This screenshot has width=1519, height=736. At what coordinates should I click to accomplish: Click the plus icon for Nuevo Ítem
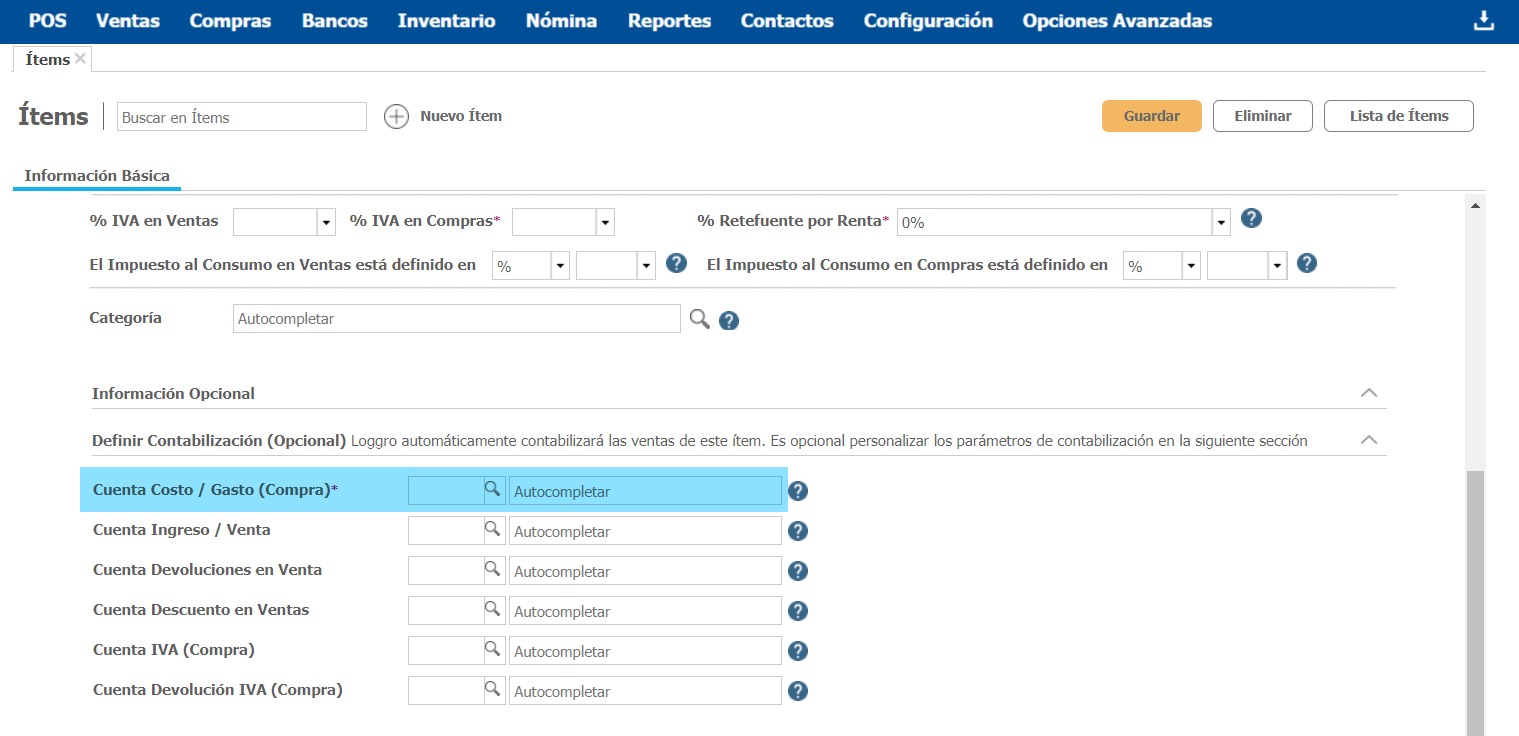click(397, 117)
